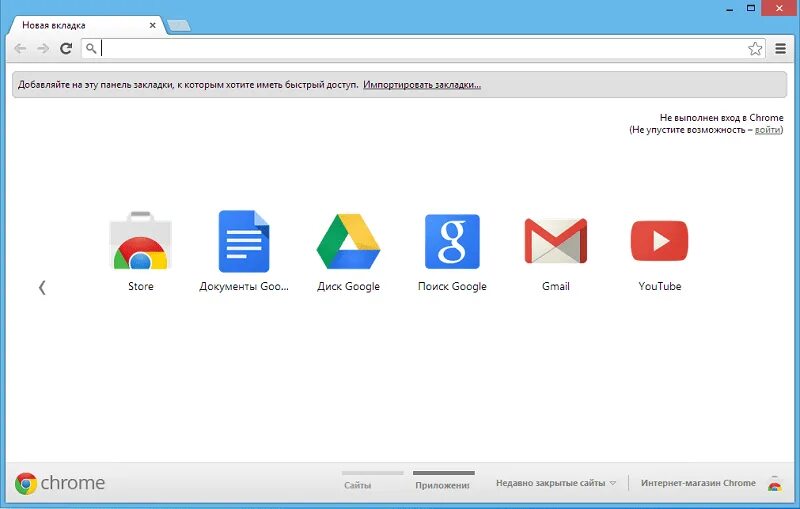Screen dimensions: 800x509
Task: Click the forward navigation arrow
Action: click(43, 48)
